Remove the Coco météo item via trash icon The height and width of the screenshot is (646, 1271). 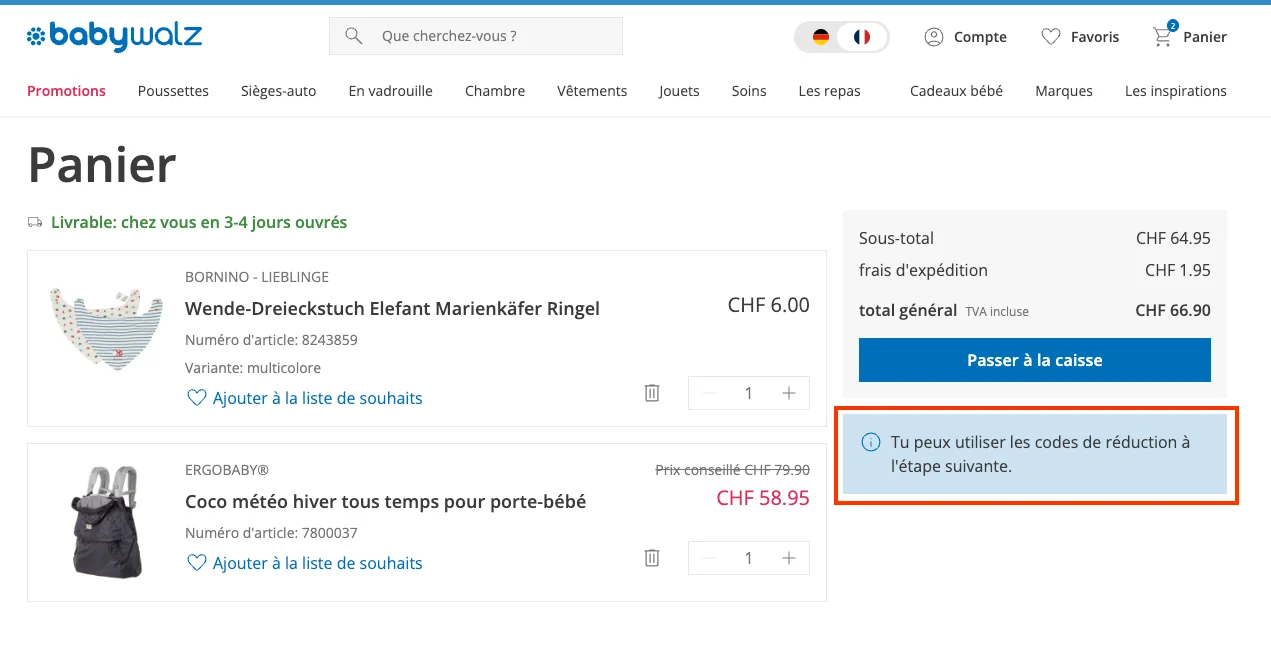[x=651, y=558]
